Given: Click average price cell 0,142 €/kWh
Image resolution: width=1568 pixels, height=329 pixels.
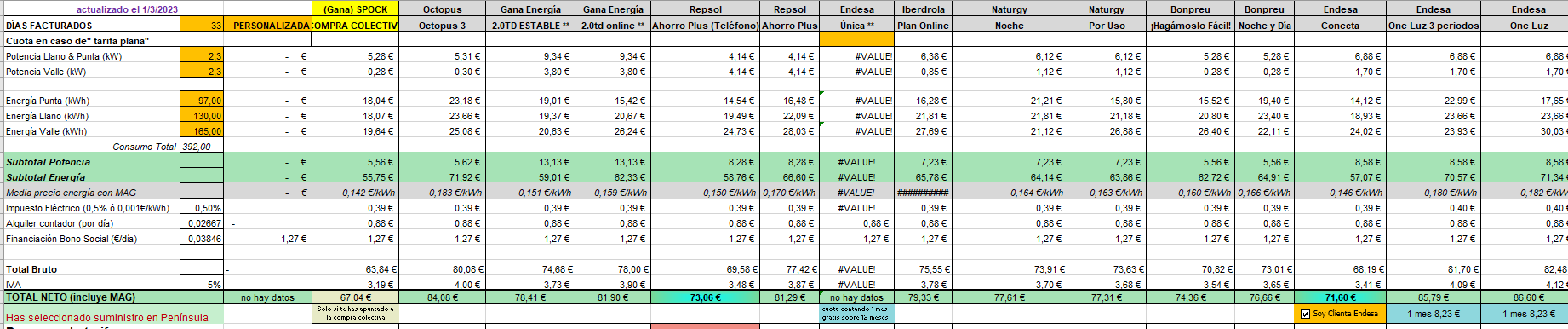Looking at the screenshot, I should click(x=356, y=193).
